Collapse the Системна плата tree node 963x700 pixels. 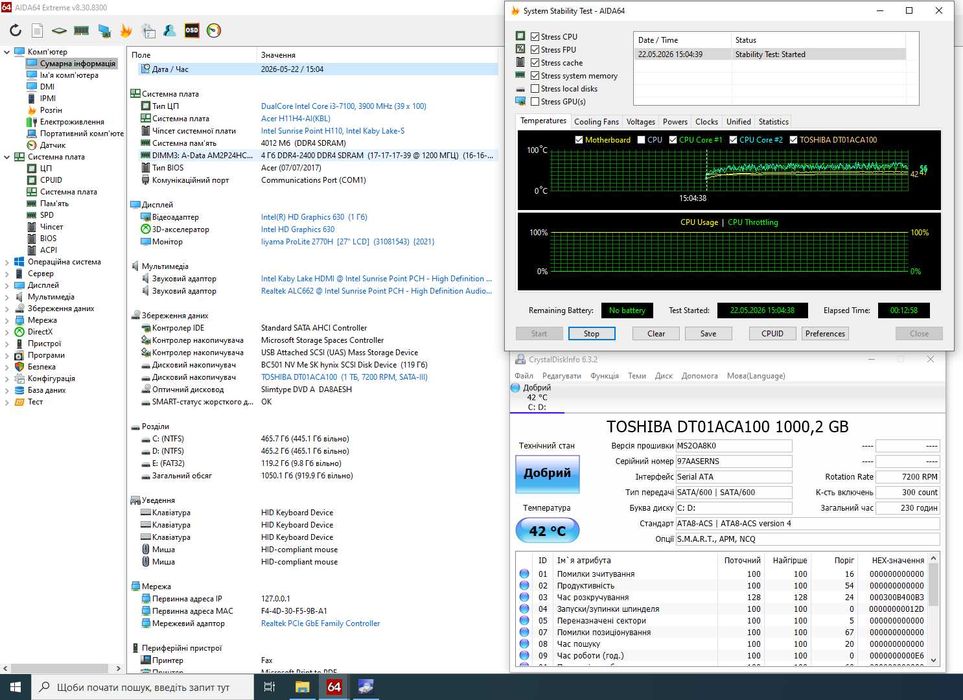(7, 157)
